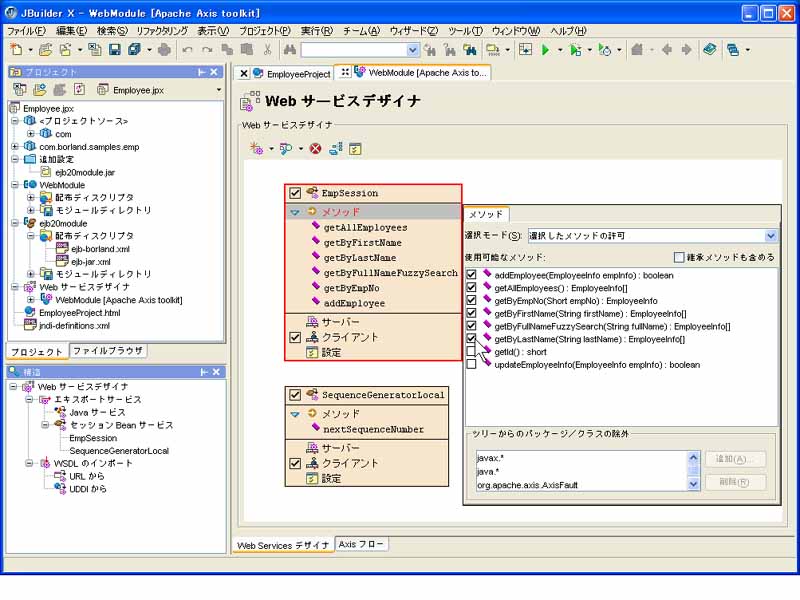Uncheck addEmployee(EmployeeInfo empInfo) method checkbox
This screenshot has width=800, height=600.
coord(471,274)
